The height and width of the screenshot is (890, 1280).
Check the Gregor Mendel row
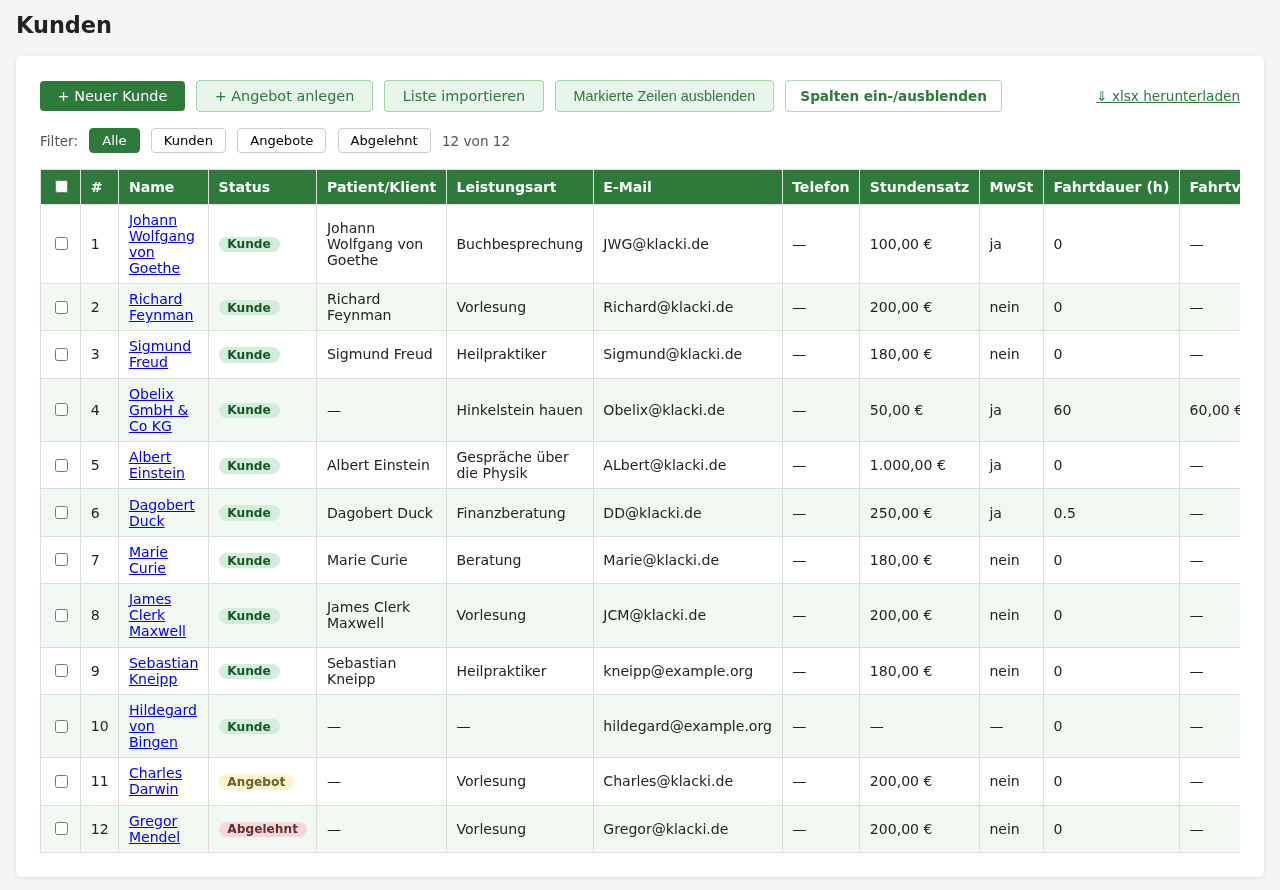point(61,829)
